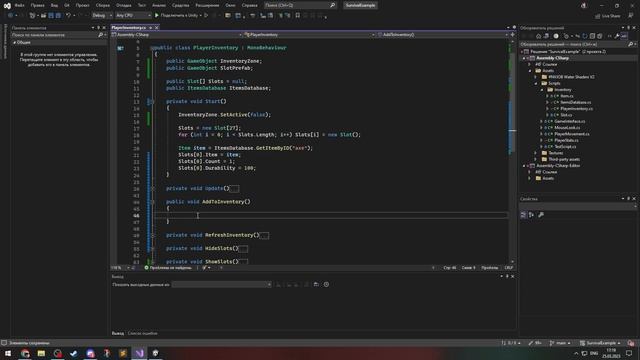
Task: Click the Visual Studio search box in title bar
Action: point(300,5)
